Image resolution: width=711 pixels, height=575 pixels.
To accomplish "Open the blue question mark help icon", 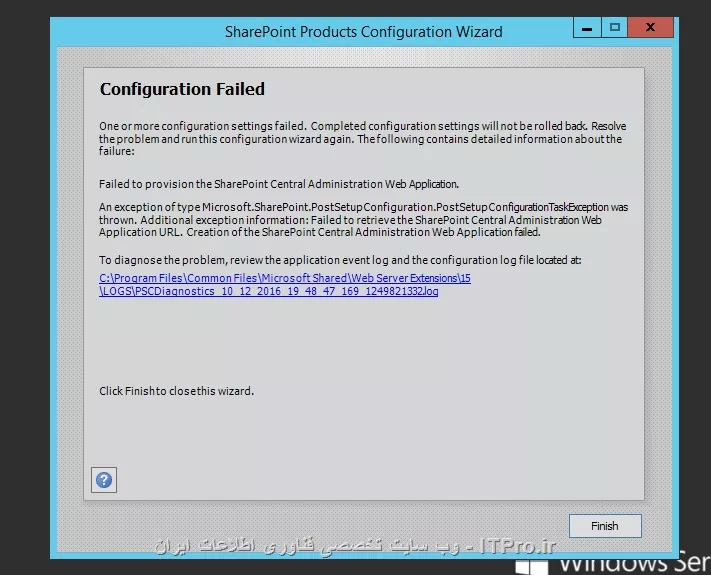I will pos(104,480).
